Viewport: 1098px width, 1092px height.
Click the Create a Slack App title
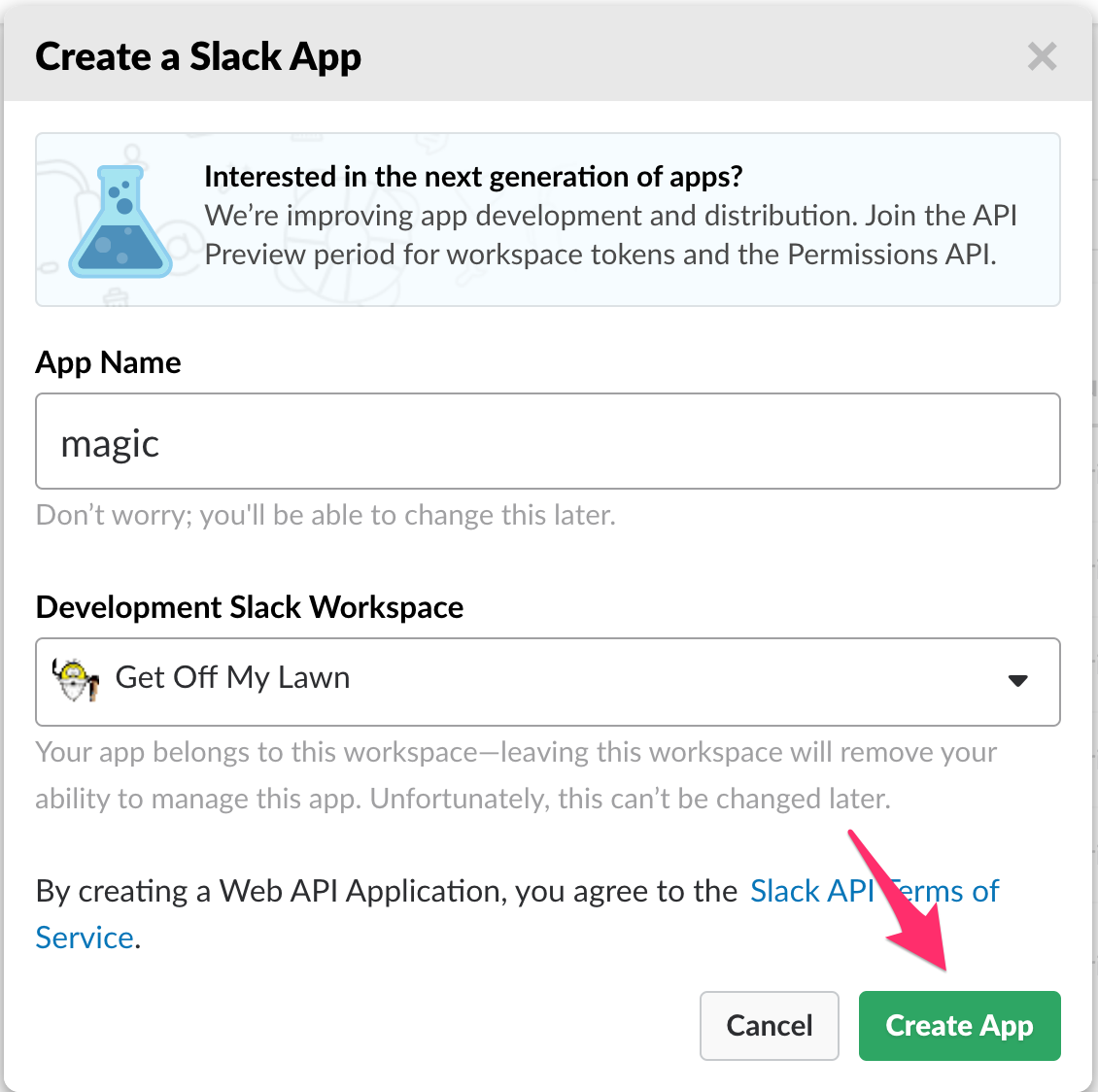click(x=198, y=56)
